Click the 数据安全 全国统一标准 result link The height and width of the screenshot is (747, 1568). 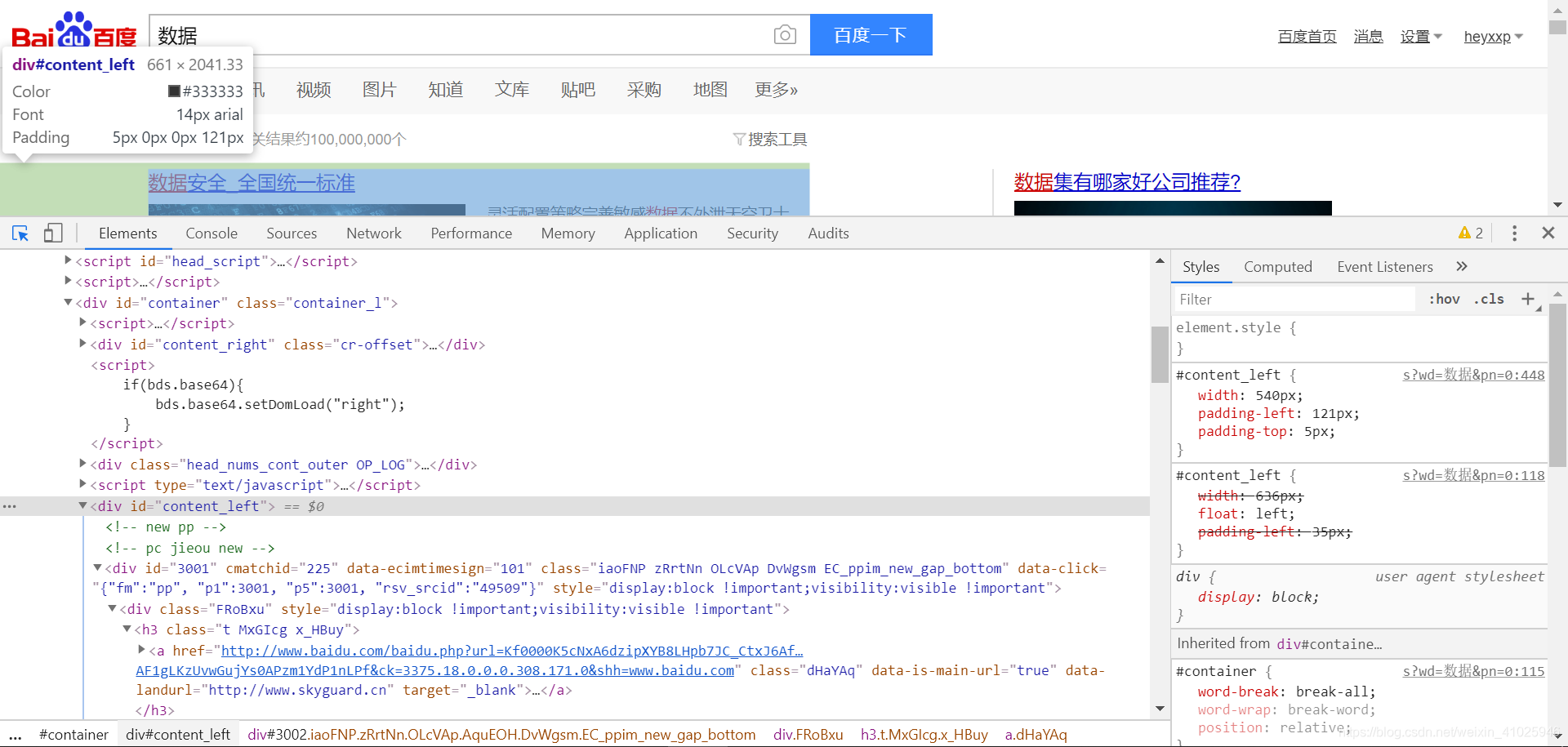click(x=252, y=183)
